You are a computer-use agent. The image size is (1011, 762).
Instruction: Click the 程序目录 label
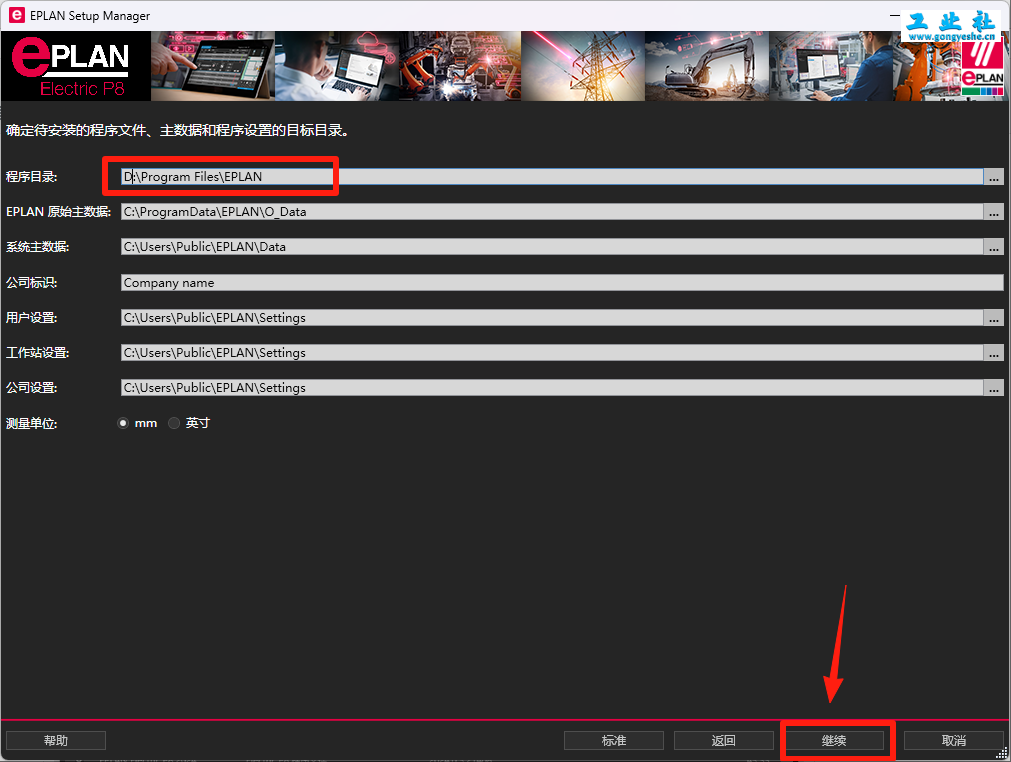[32, 177]
